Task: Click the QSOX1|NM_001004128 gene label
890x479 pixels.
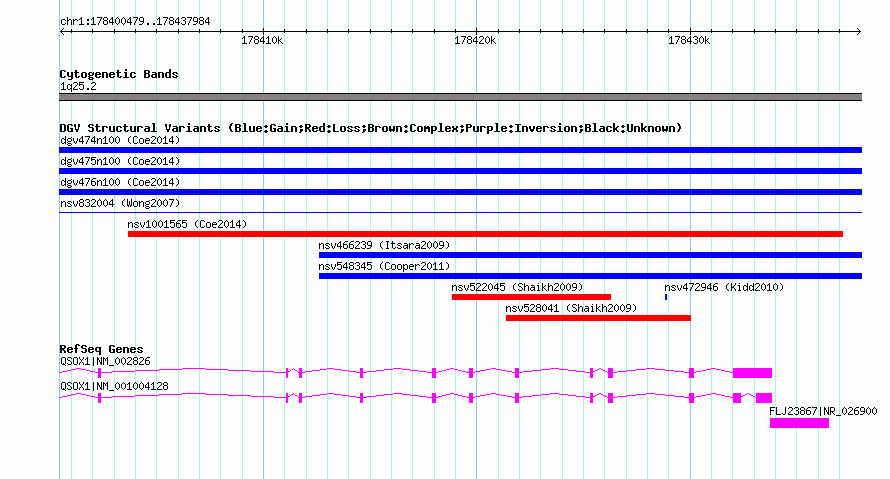Action: [114, 386]
